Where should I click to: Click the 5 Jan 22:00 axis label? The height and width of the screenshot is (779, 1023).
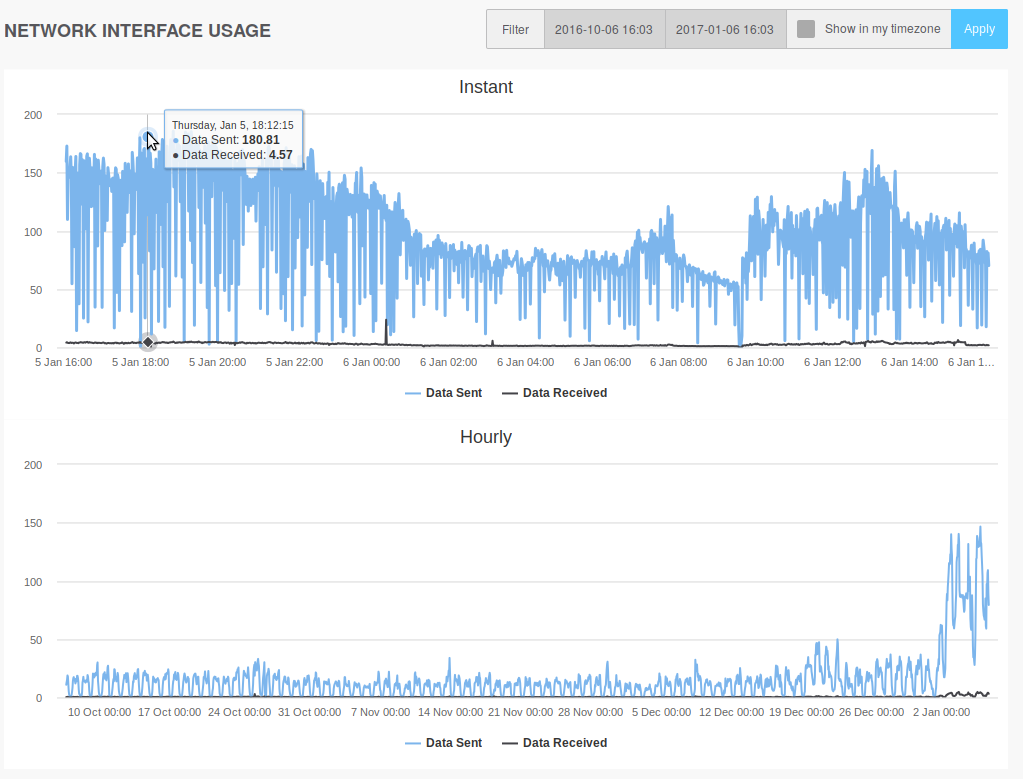click(294, 362)
